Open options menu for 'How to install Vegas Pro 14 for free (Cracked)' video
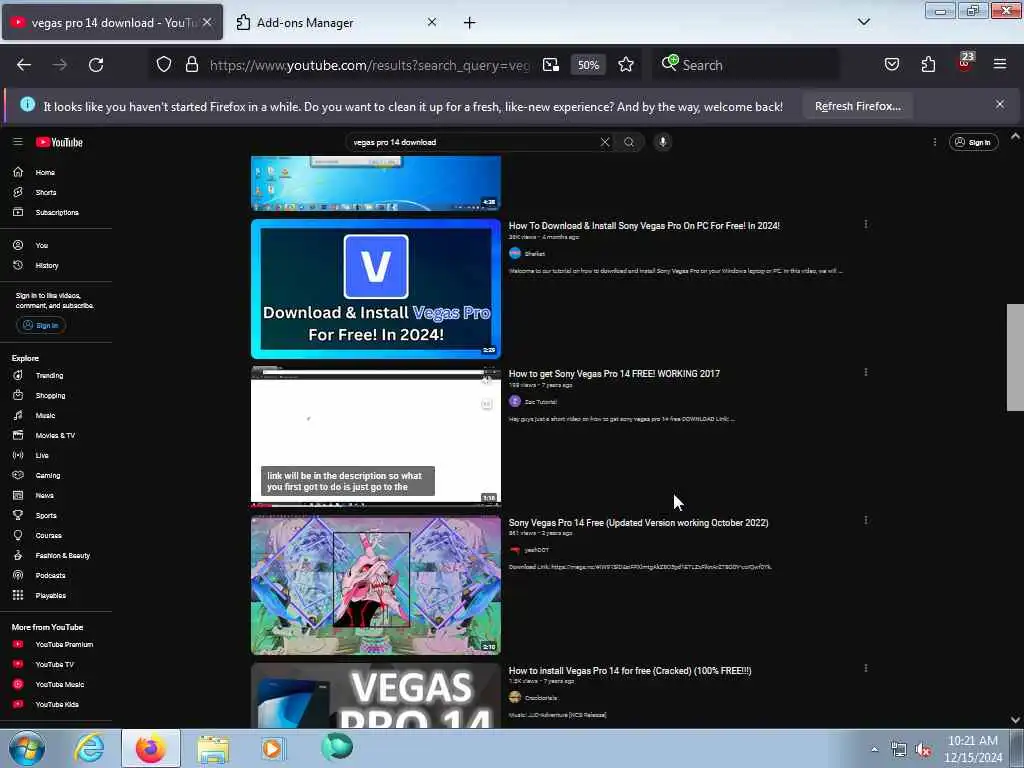This screenshot has height=768, width=1024. tap(866, 668)
